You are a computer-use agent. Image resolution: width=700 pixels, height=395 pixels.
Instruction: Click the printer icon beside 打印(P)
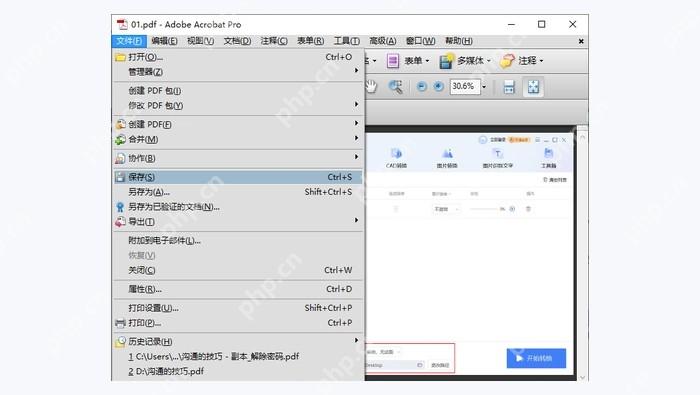coord(120,323)
